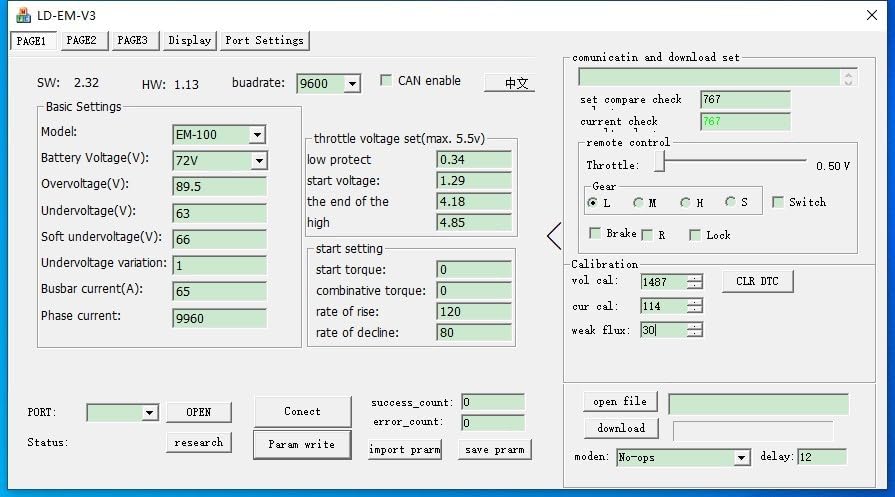This screenshot has width=895, height=497.
Task: Click the combinative torque field
Action: 474,290
